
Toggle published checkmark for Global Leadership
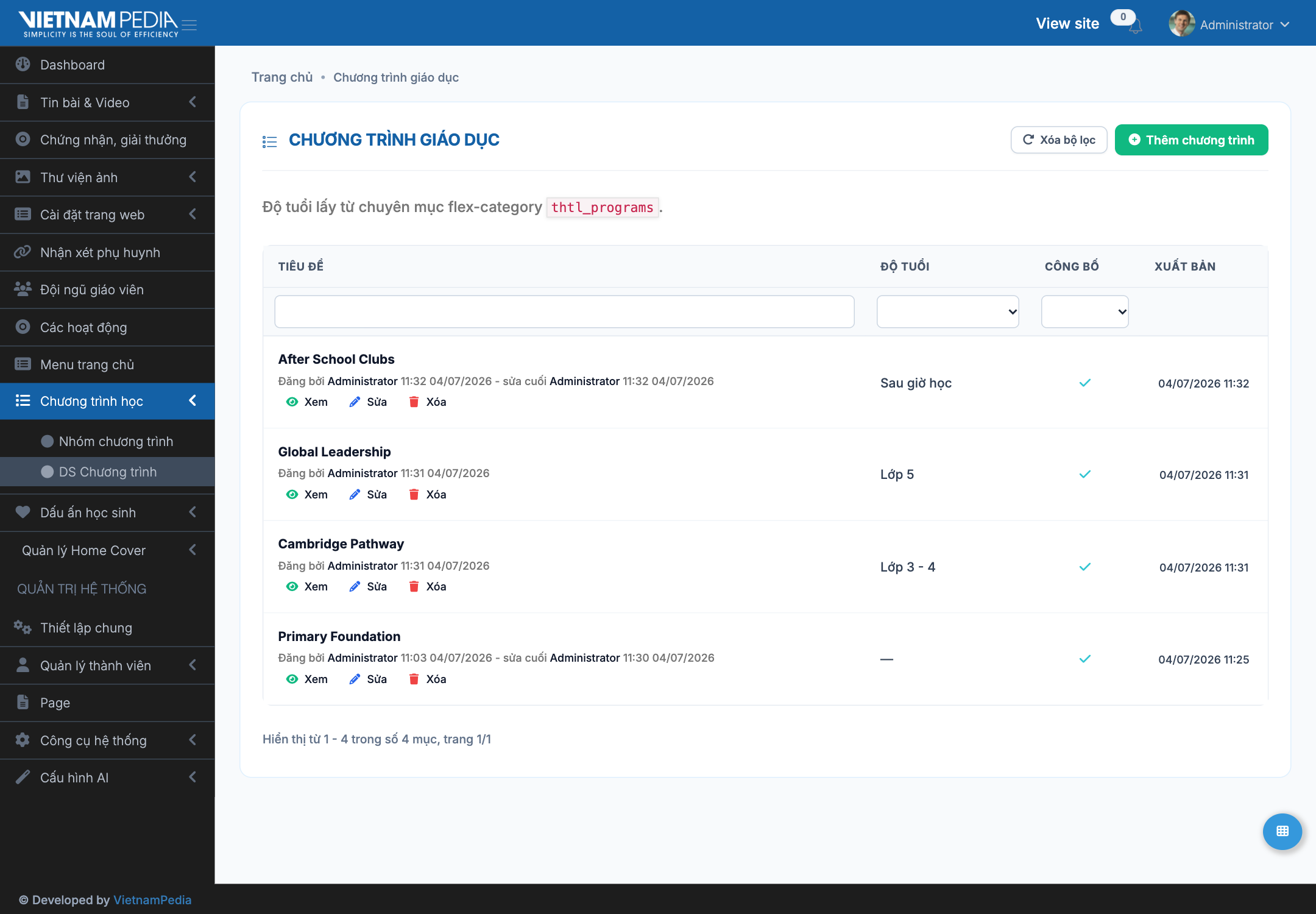click(x=1084, y=475)
